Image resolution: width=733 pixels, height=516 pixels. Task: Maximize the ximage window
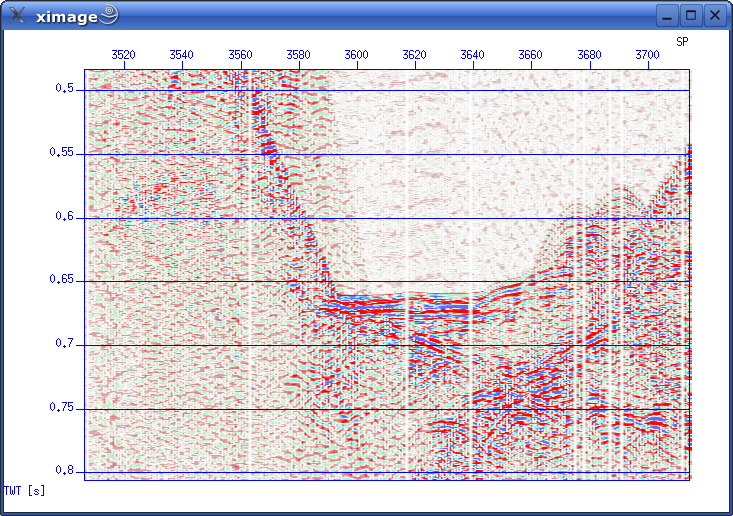click(x=691, y=15)
